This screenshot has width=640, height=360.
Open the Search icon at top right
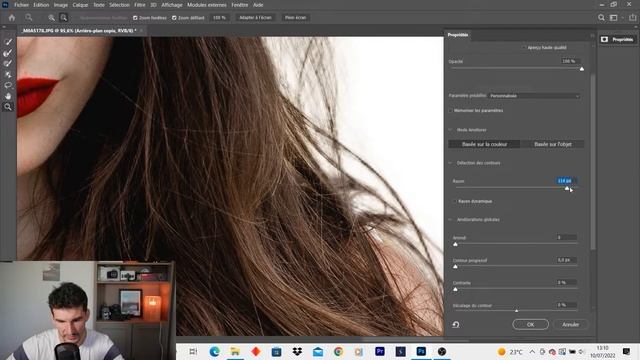pyautogui.click(x=601, y=18)
